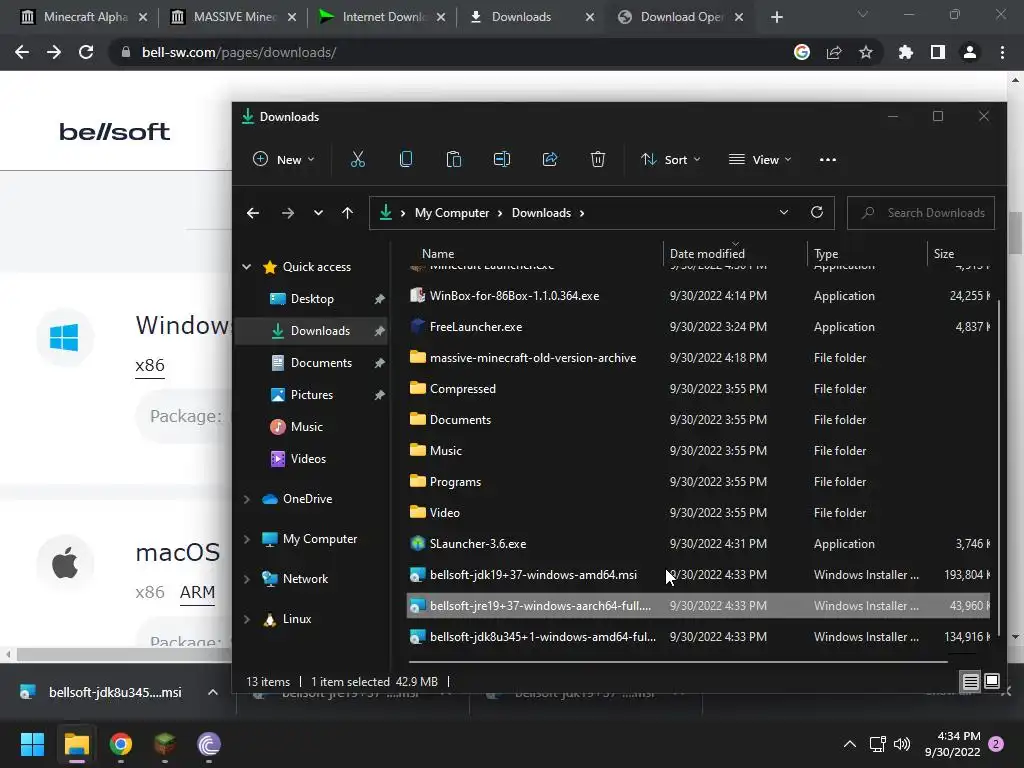Open the Windows Start menu
The height and width of the screenshot is (768, 1024).
point(32,744)
